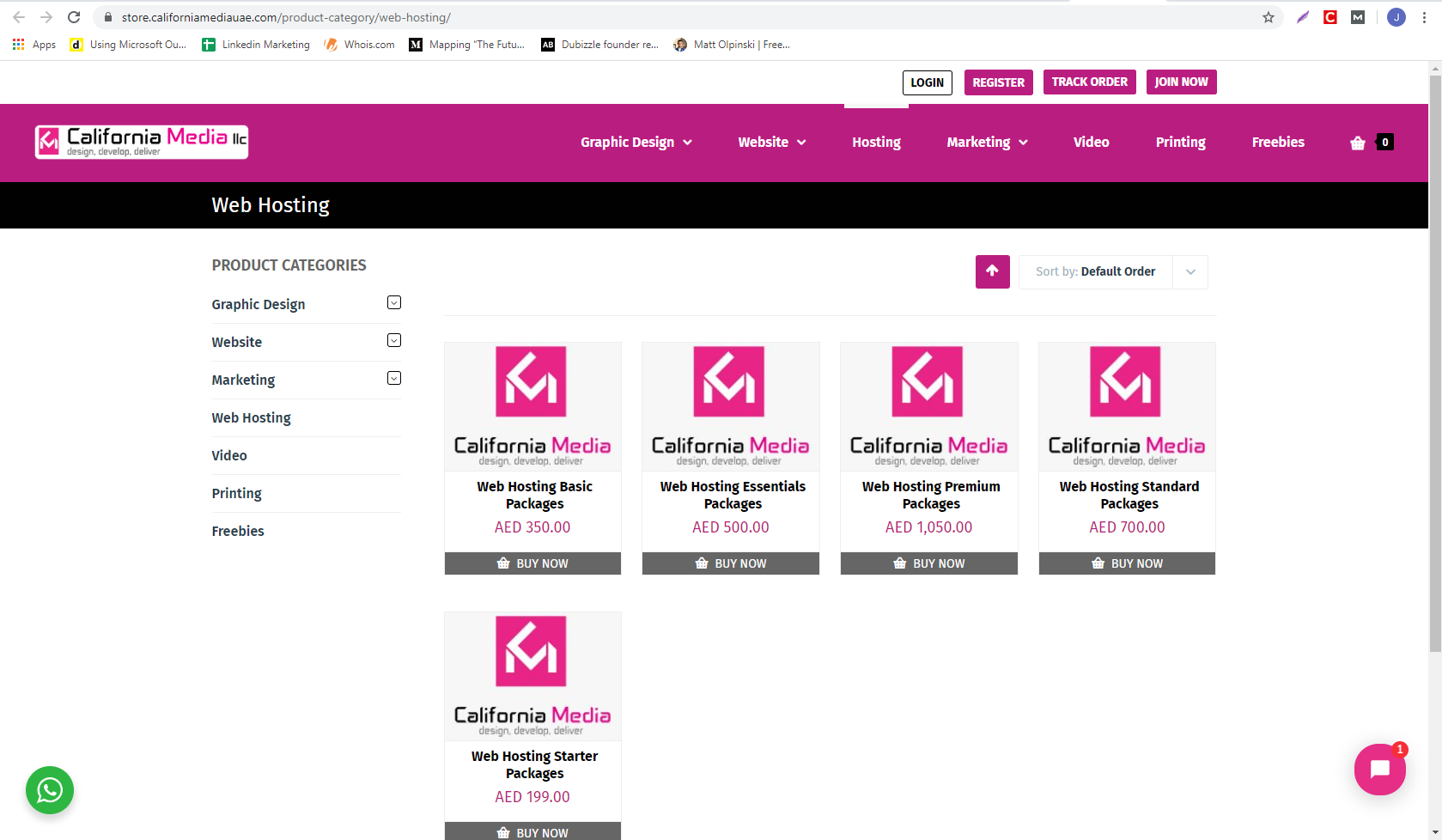Image resolution: width=1442 pixels, height=840 pixels.
Task: Open the Graphic Design menu in the navbar
Action: (636, 143)
